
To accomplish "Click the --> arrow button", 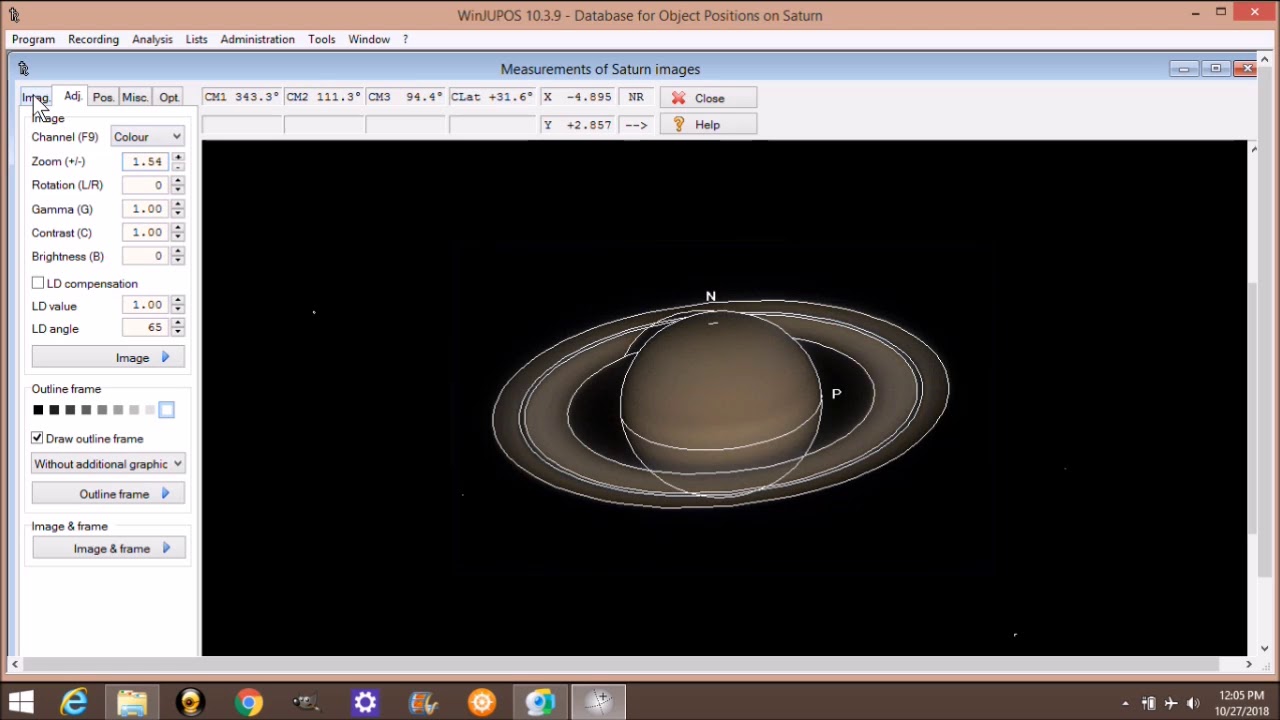I will pyautogui.click(x=636, y=125).
